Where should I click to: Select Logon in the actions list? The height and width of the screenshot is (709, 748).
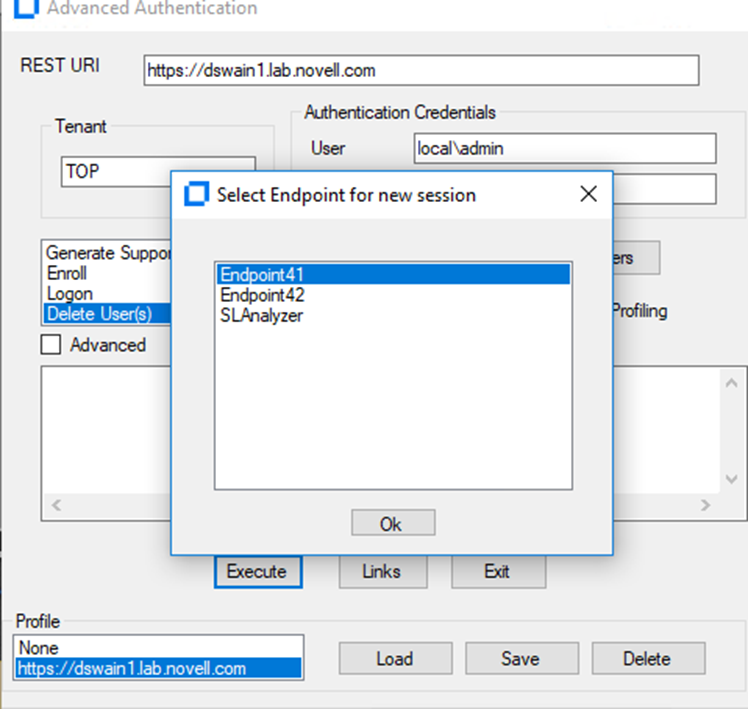click(x=107, y=293)
